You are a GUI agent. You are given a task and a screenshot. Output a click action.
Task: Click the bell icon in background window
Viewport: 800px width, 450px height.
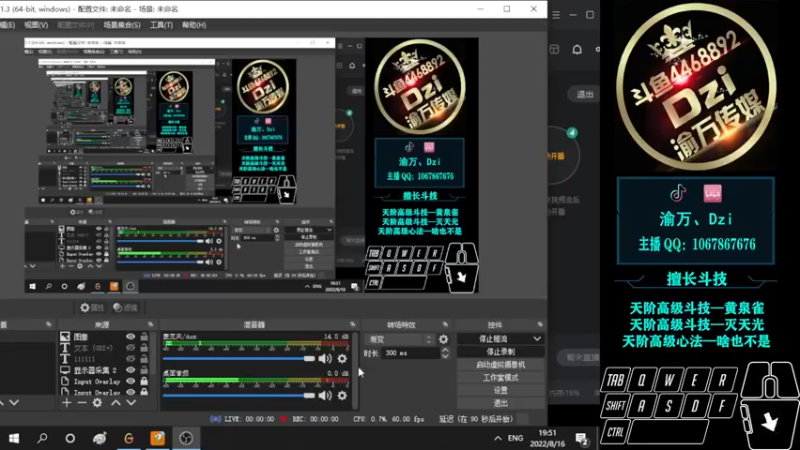click(577, 49)
